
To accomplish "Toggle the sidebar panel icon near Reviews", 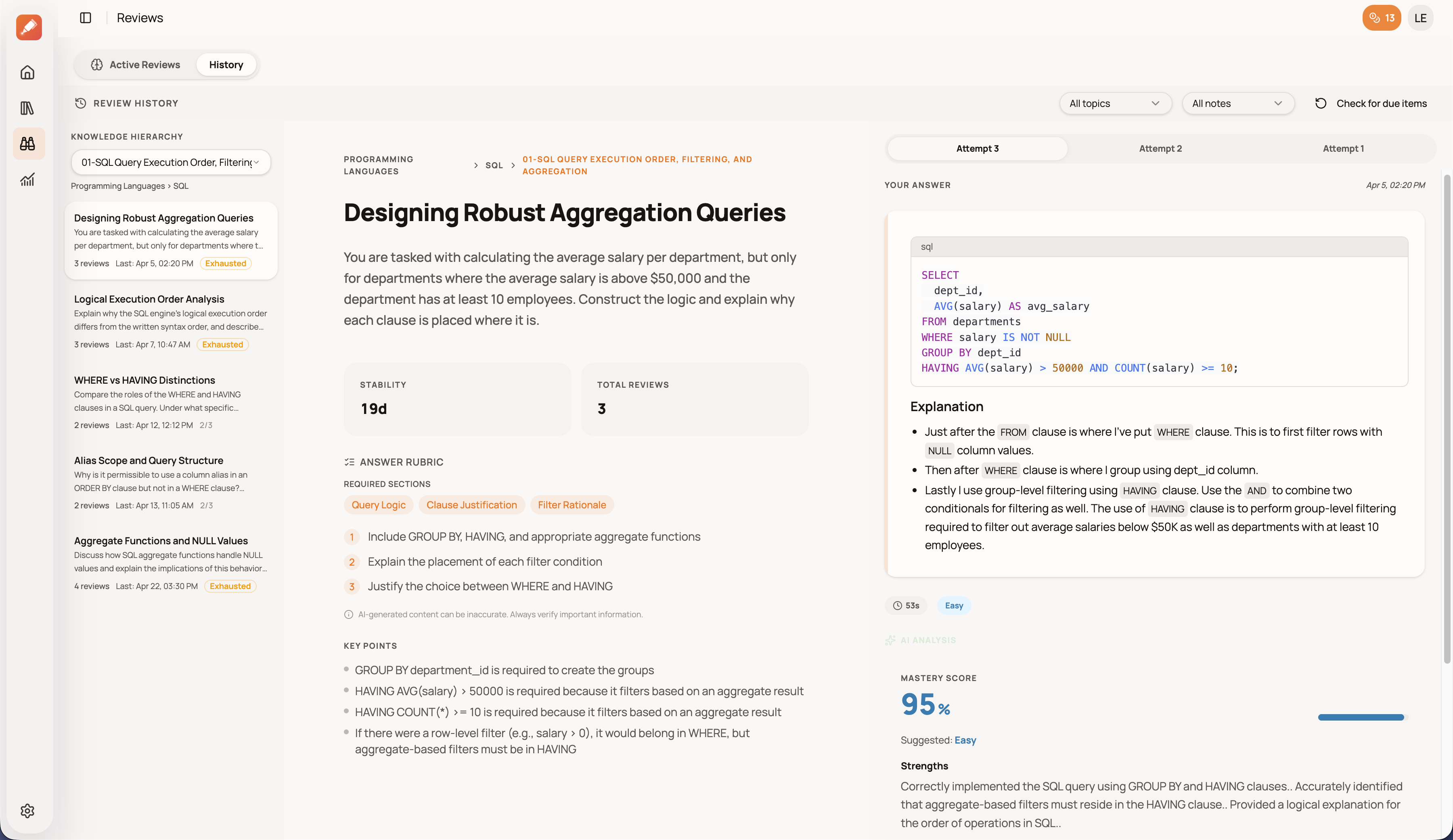I will [x=85, y=18].
